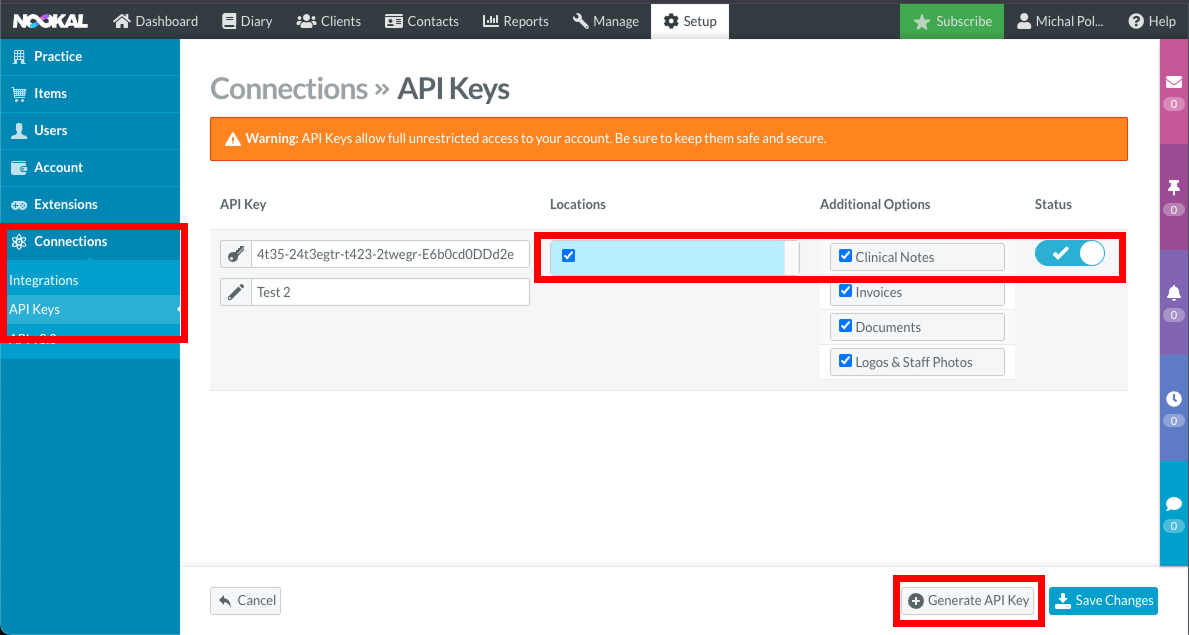Click the Dashboard house icon
The height and width of the screenshot is (635, 1189).
(121, 21)
